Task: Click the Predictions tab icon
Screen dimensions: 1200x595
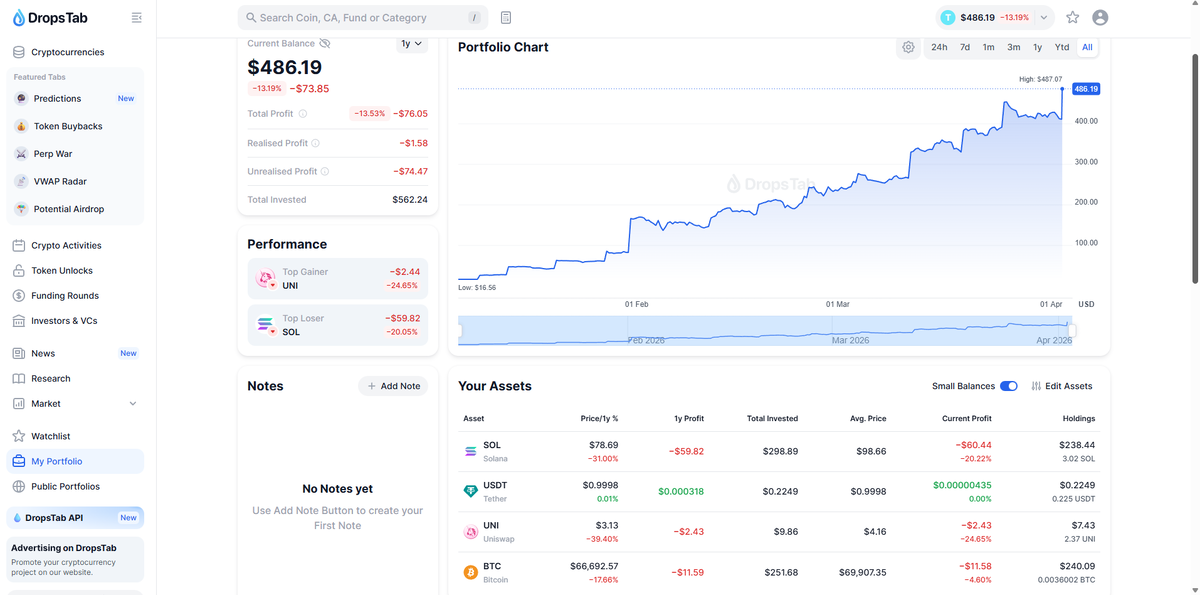Action: 22,98
